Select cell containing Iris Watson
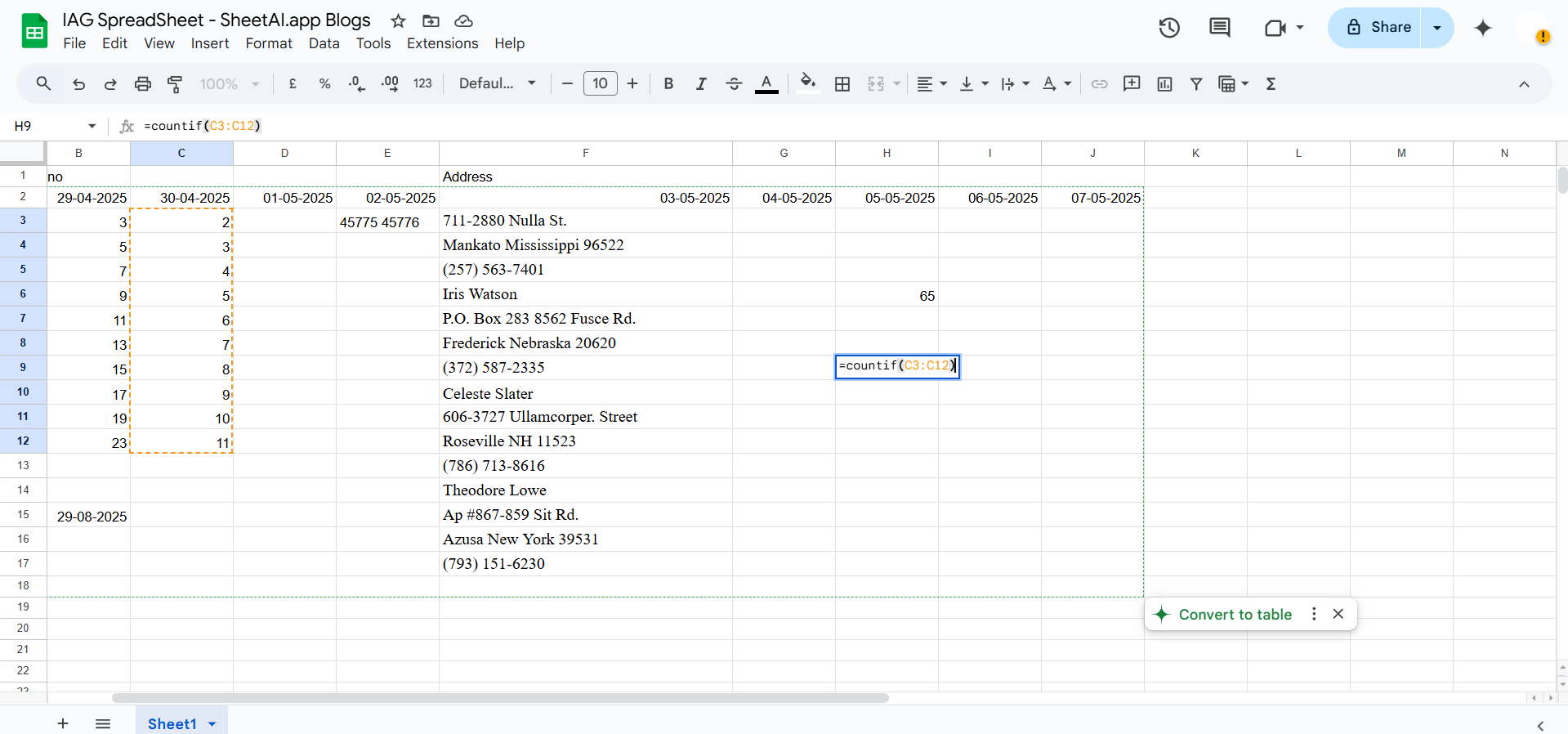This screenshot has height=734, width=1568. pyautogui.click(x=586, y=294)
